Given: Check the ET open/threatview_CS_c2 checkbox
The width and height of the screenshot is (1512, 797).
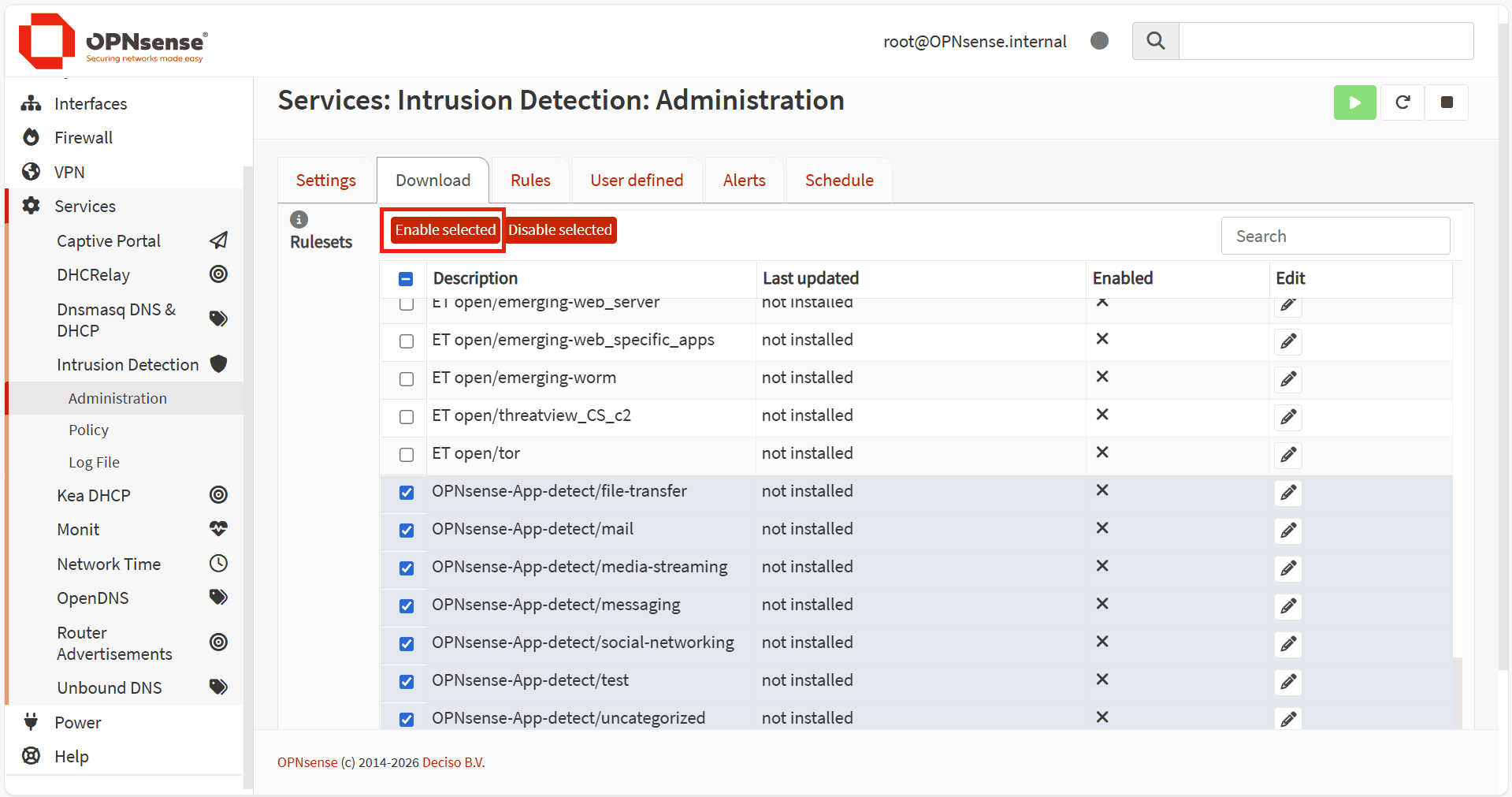Looking at the screenshot, I should (x=407, y=417).
